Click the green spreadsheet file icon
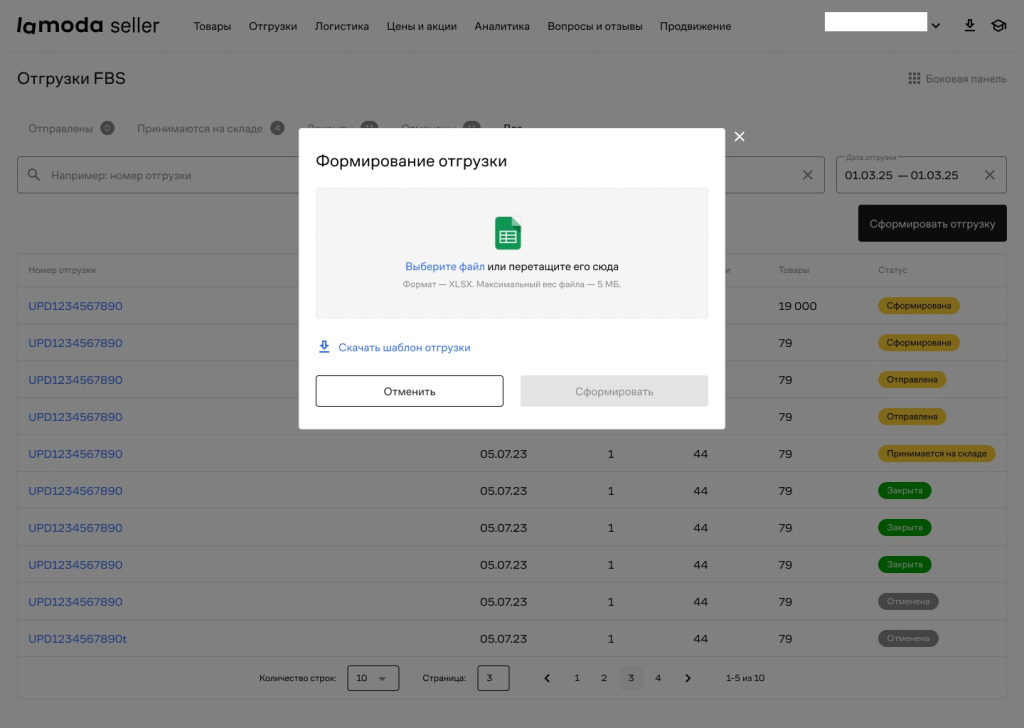The height and width of the screenshot is (728, 1024). 508,233
